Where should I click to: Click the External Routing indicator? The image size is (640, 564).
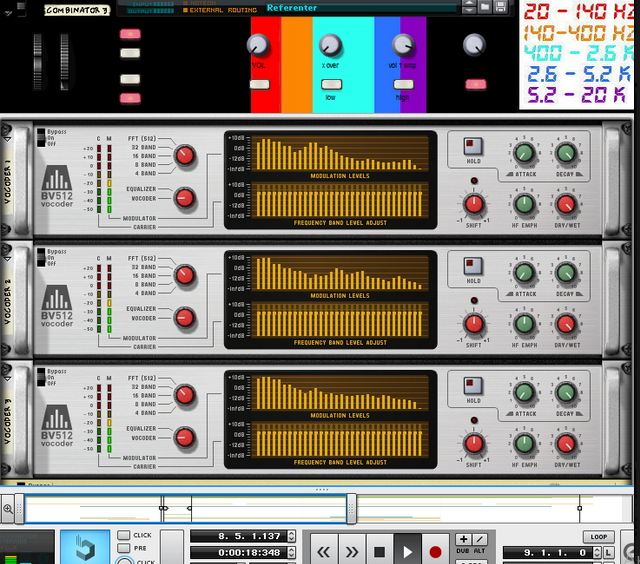click(220, 10)
